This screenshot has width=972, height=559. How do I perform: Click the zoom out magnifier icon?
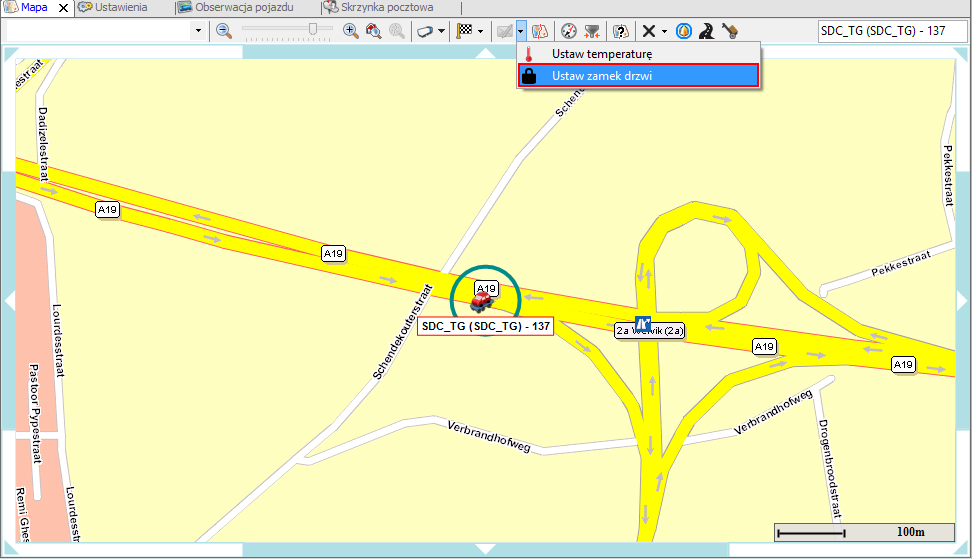(x=224, y=31)
